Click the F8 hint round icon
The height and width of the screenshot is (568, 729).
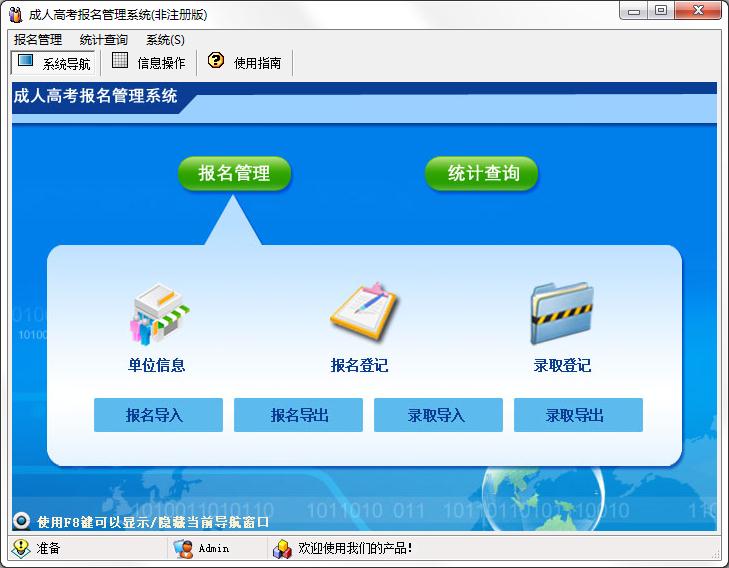(21, 521)
